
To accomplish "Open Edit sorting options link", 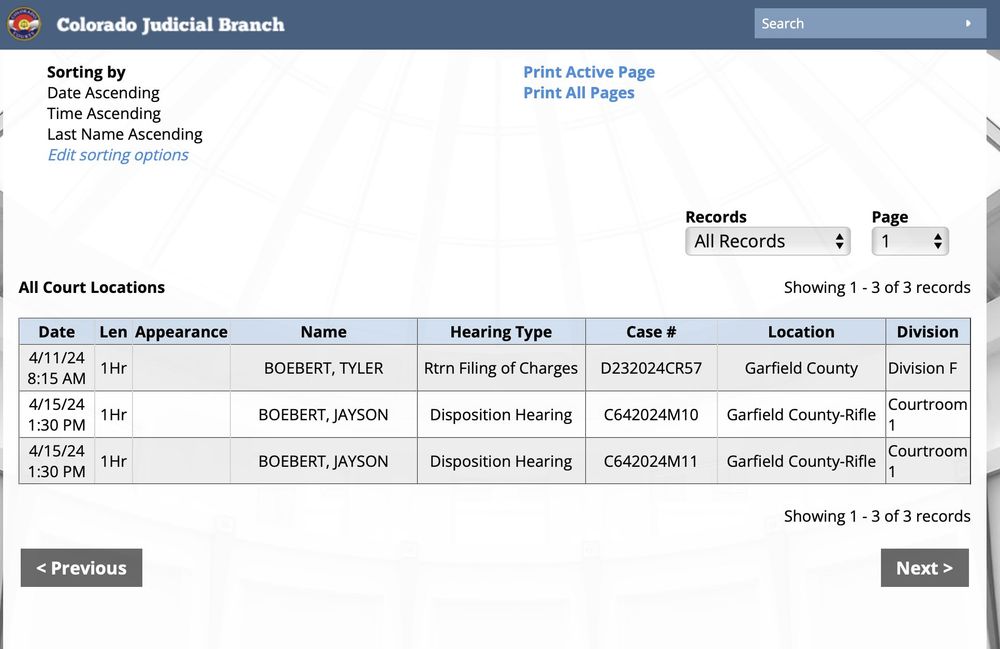I will 118,155.
